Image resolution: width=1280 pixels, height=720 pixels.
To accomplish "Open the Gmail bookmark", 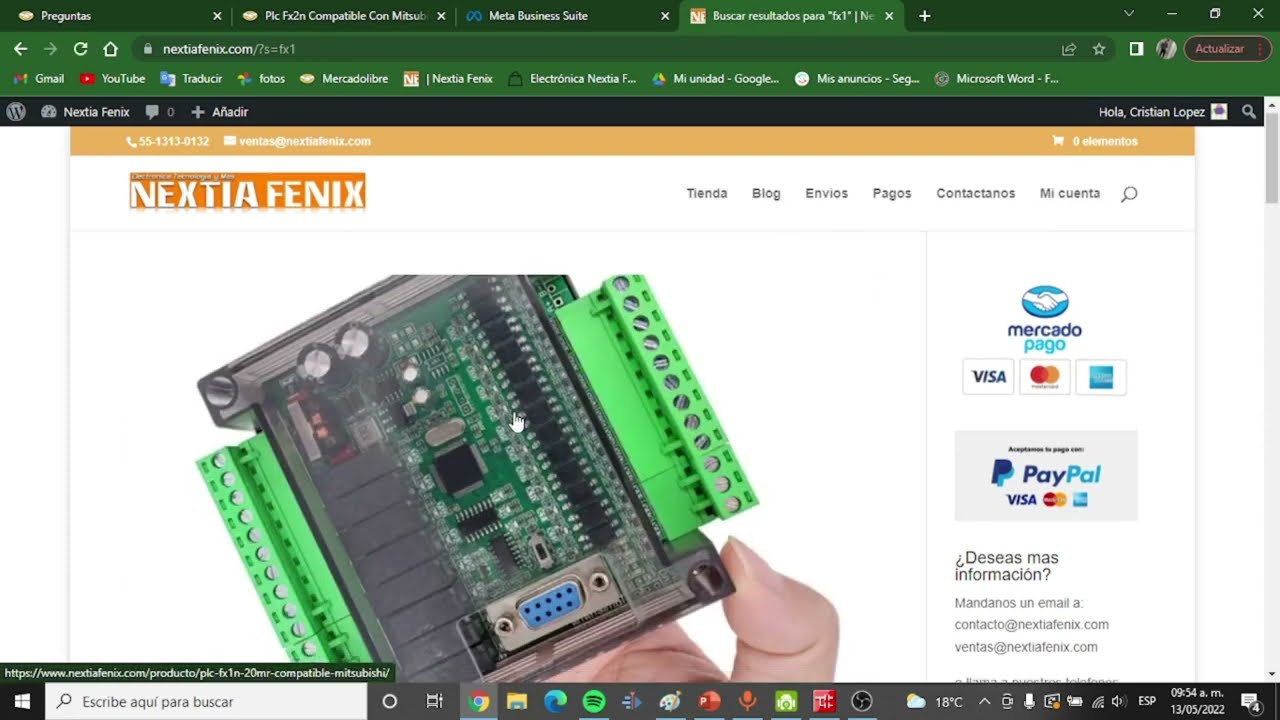I will [x=39, y=78].
